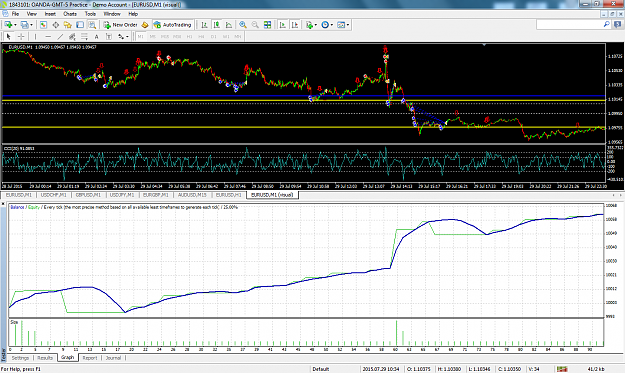Open the Templates icon
This screenshot has width=625, height=373.
click(x=341, y=25)
